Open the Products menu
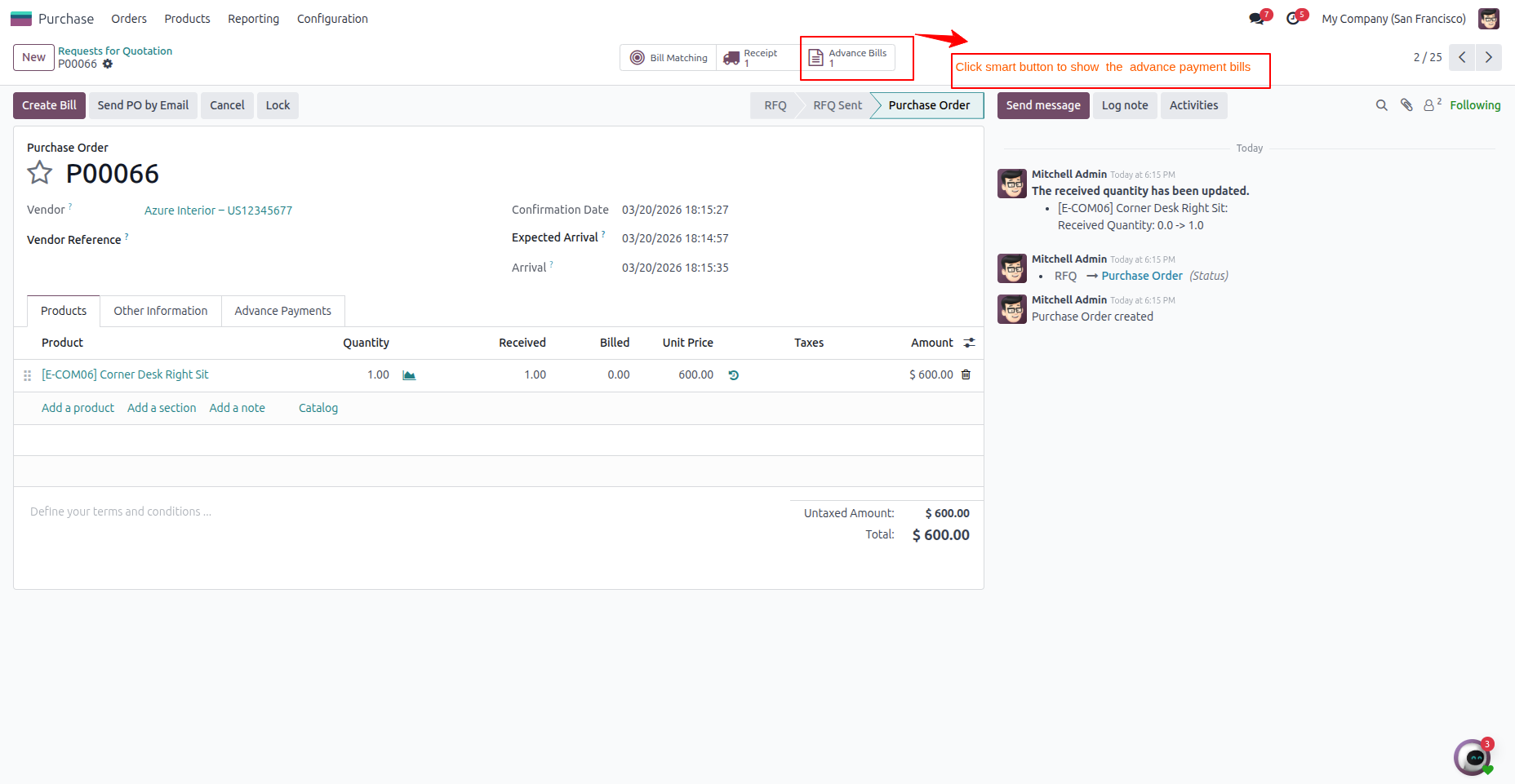 click(187, 19)
